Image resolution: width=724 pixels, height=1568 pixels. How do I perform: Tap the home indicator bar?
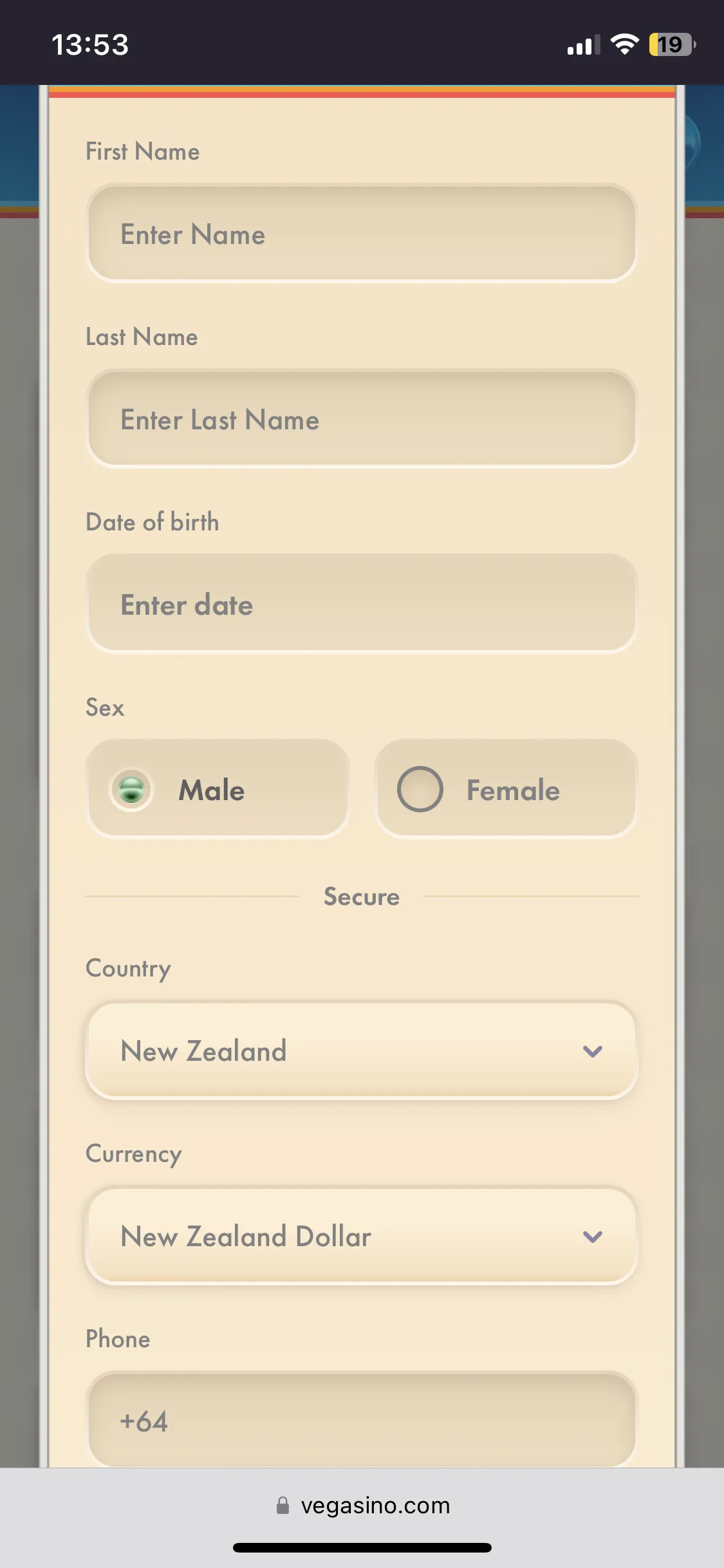coord(362,1547)
